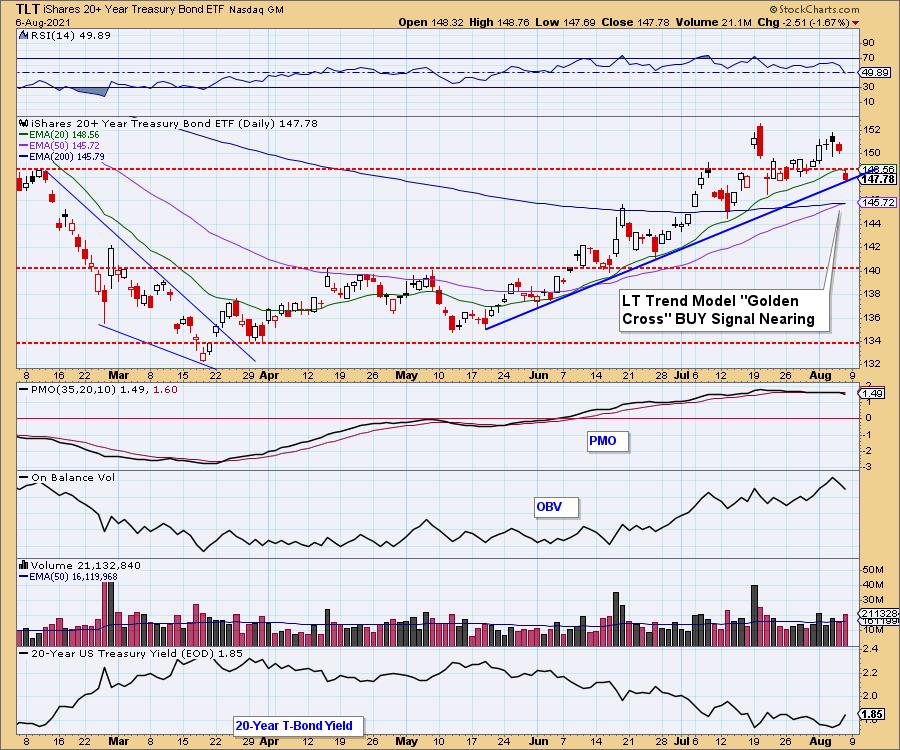900x750 pixels.
Task: Click the candlestick icon before the Daily legend
Action: [24, 123]
